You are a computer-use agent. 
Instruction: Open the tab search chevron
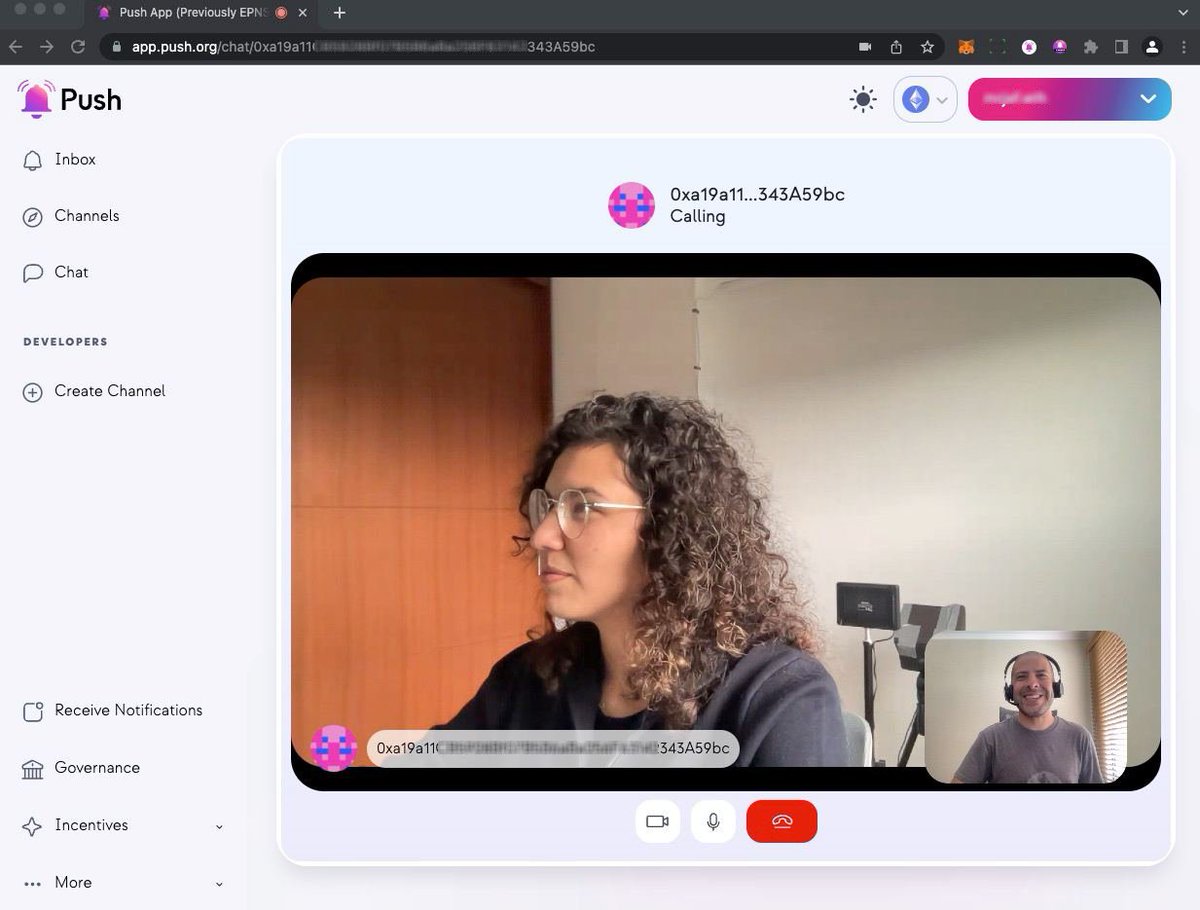pyautogui.click(x=1183, y=13)
